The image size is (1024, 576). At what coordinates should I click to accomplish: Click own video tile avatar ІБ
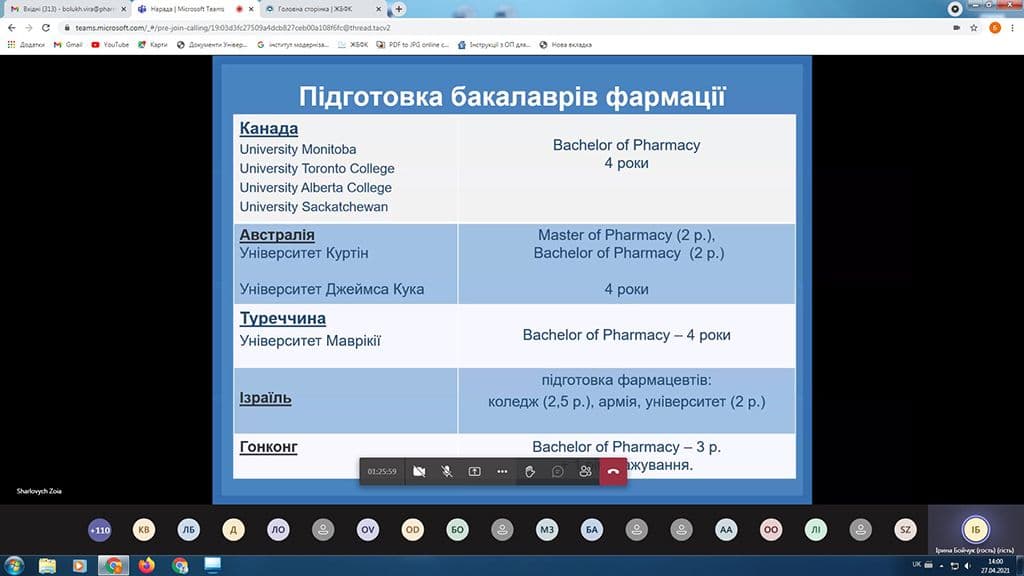tap(976, 530)
